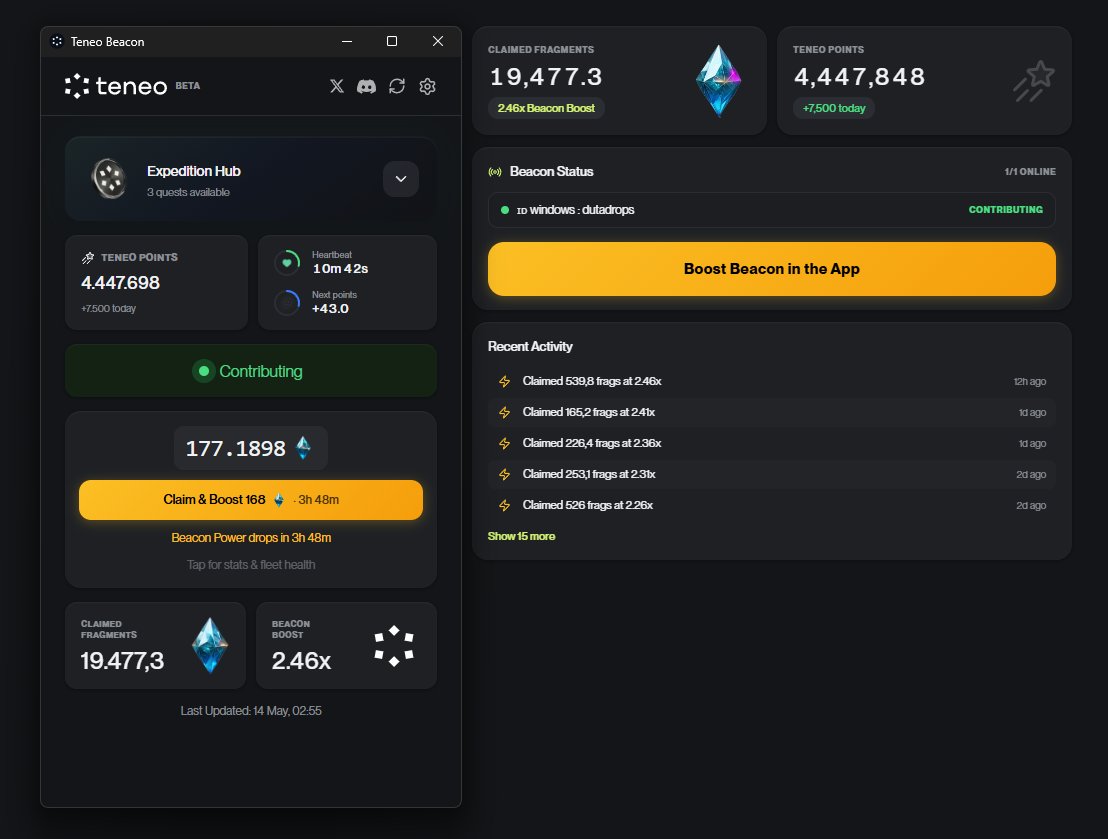Click the Next points progress ring
Screen dimensions: 1108x839
(287, 303)
